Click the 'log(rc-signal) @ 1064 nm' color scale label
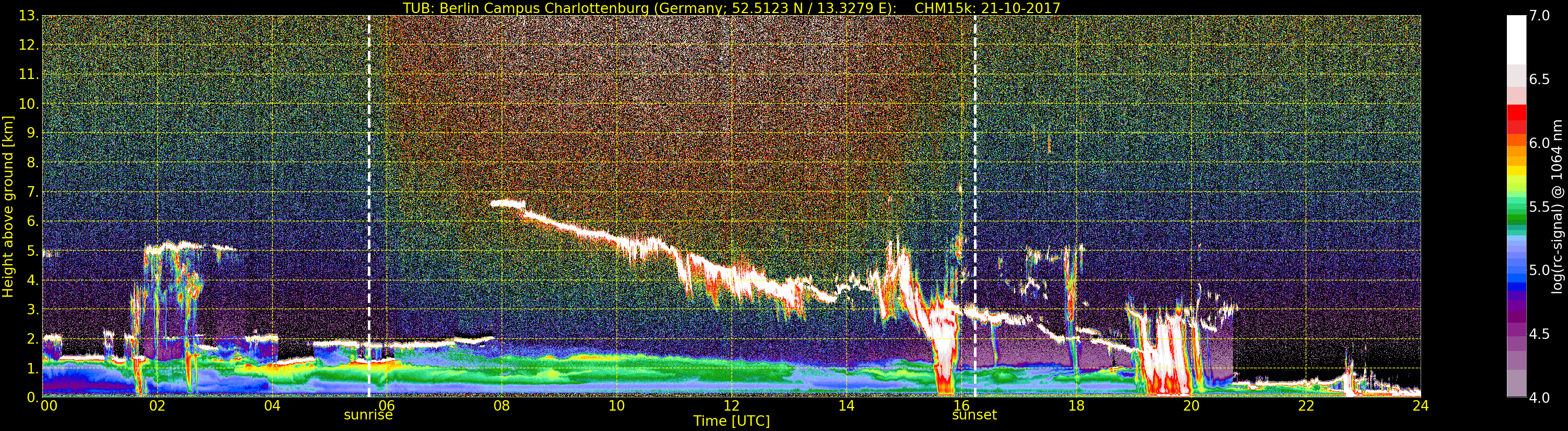Viewport: 1568px width, 431px height. click(x=1557, y=207)
